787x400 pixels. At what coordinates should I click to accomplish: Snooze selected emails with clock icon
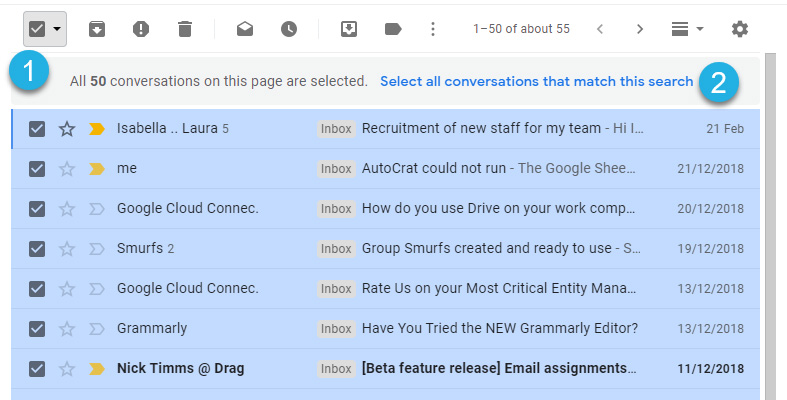[289, 29]
